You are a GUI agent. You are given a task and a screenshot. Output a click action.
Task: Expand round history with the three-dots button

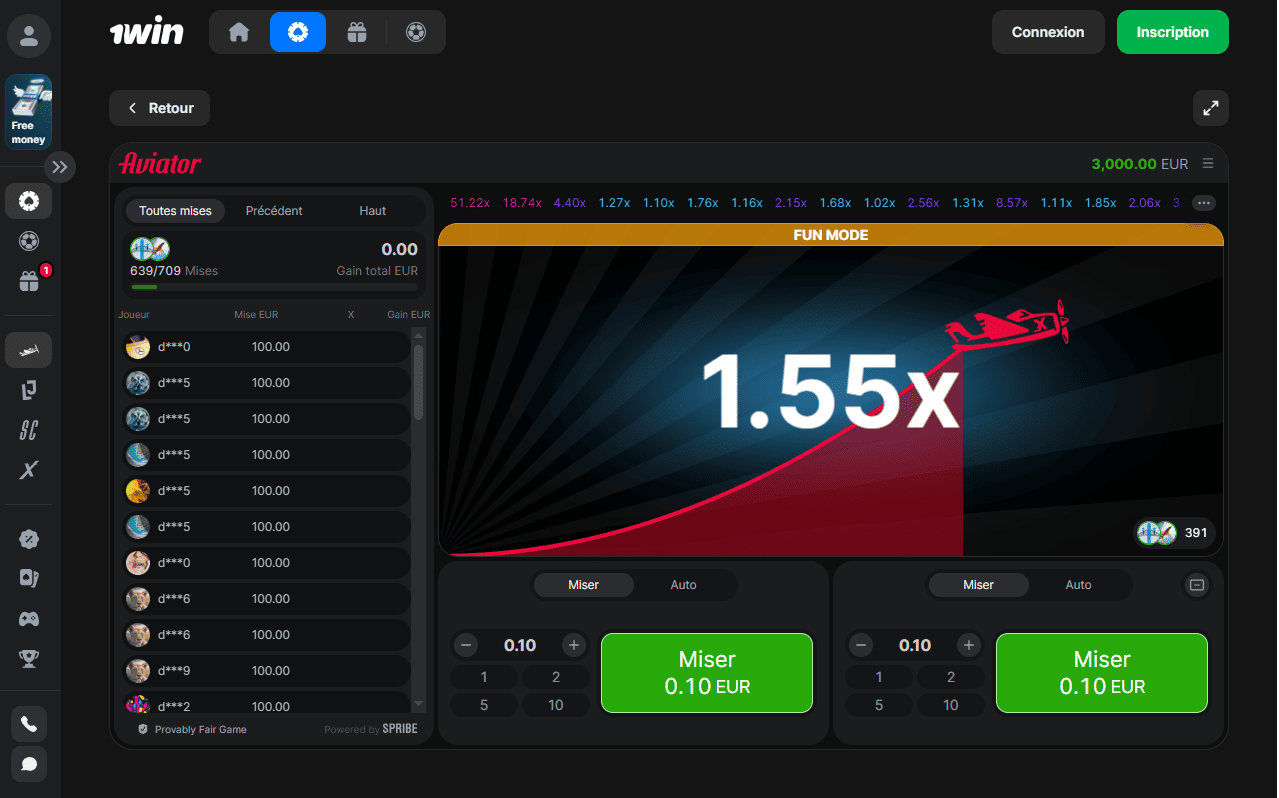coord(1204,203)
